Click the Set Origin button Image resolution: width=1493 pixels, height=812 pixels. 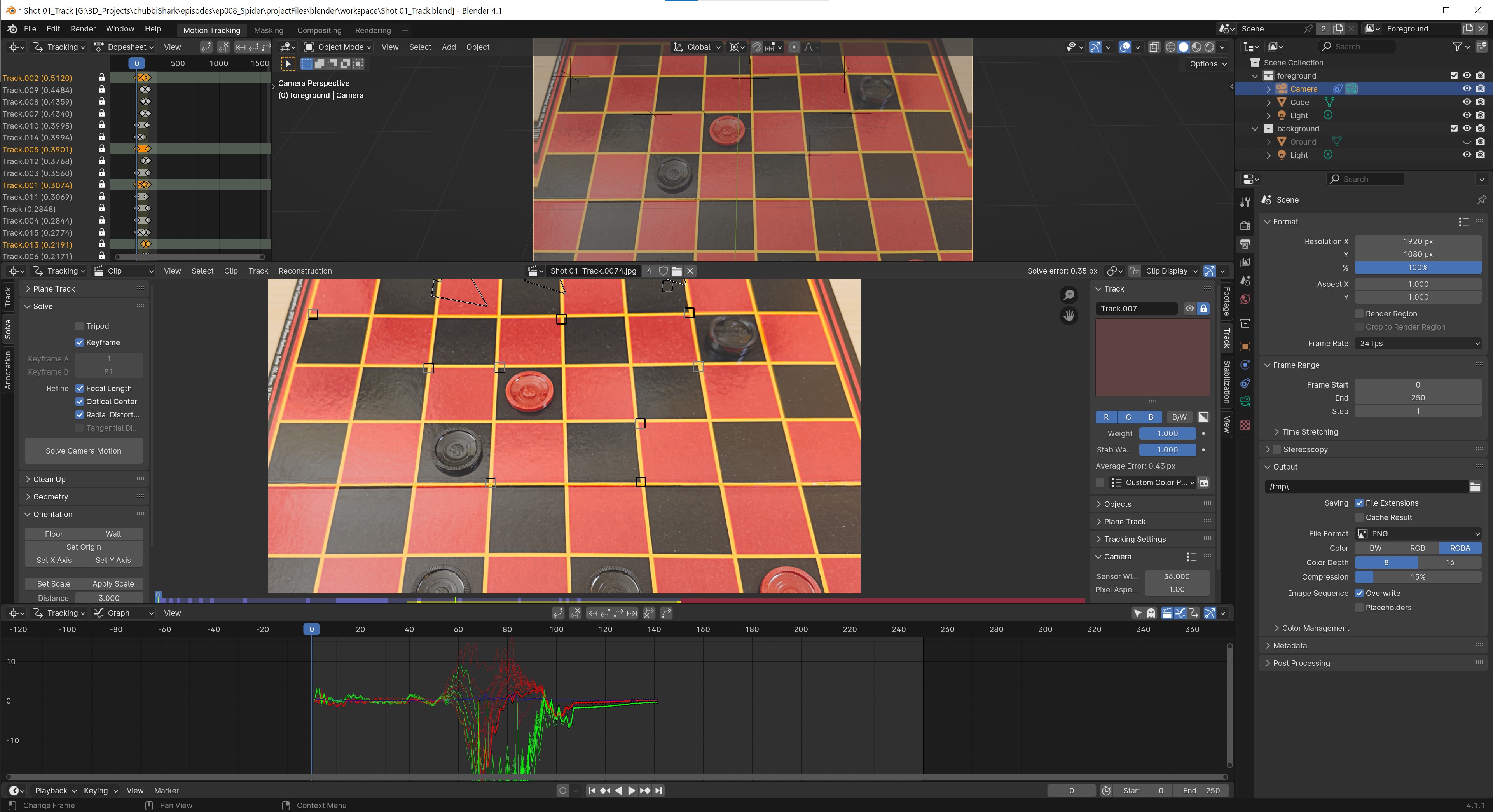click(x=84, y=547)
